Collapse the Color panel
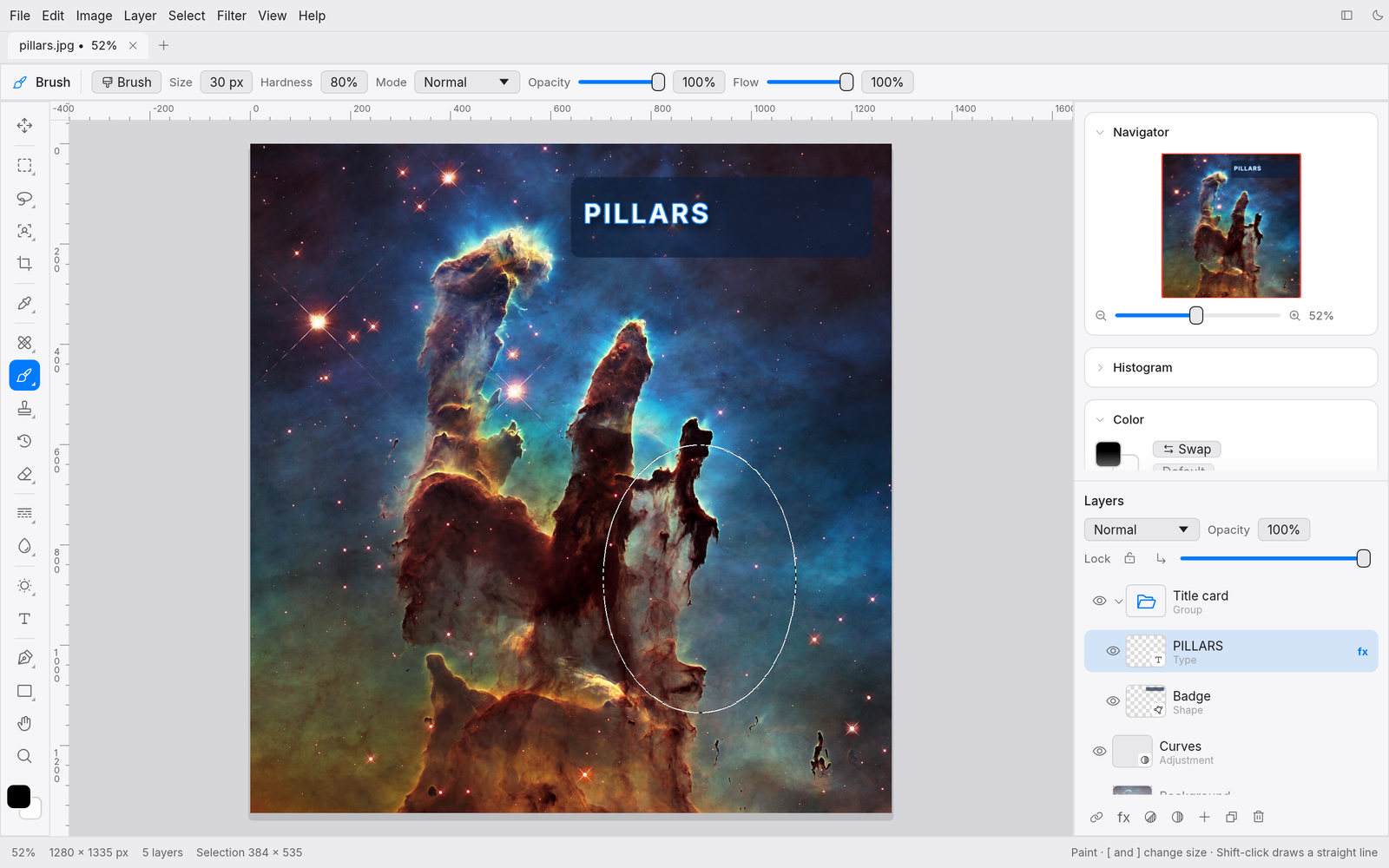 coord(1100,420)
